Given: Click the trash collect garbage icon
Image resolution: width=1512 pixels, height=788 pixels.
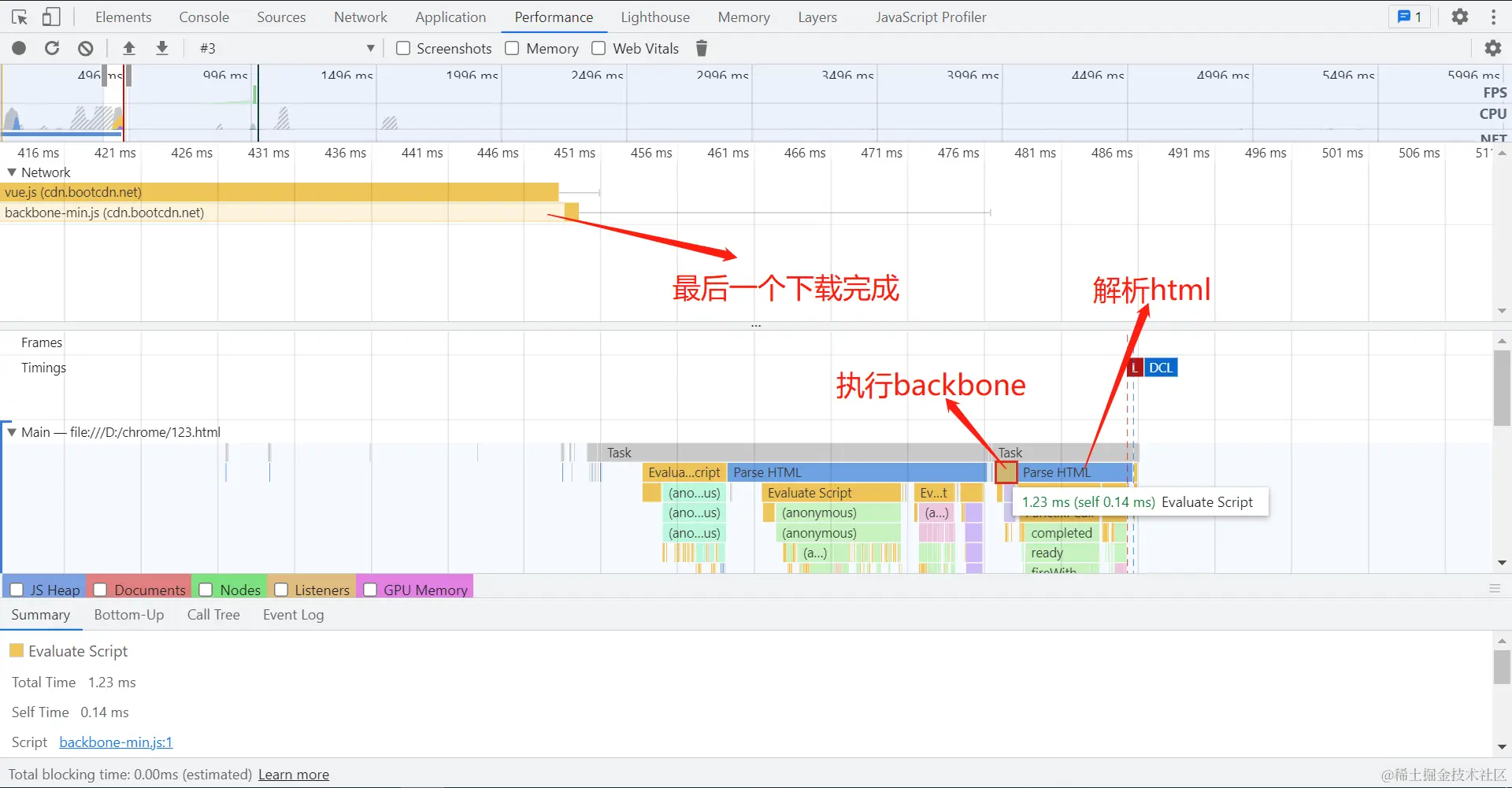Looking at the screenshot, I should 702,48.
